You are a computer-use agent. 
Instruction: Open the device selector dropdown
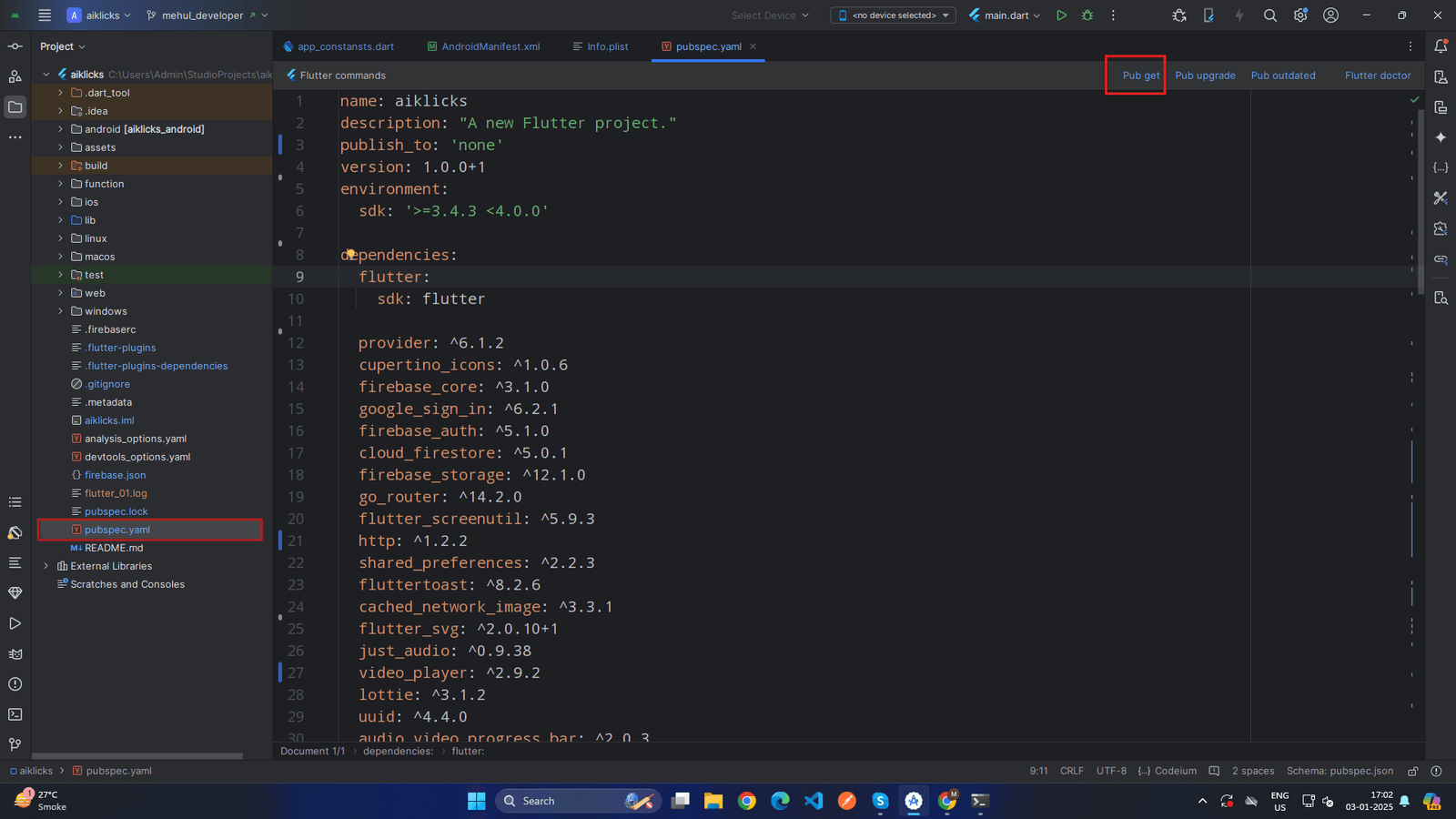(893, 15)
